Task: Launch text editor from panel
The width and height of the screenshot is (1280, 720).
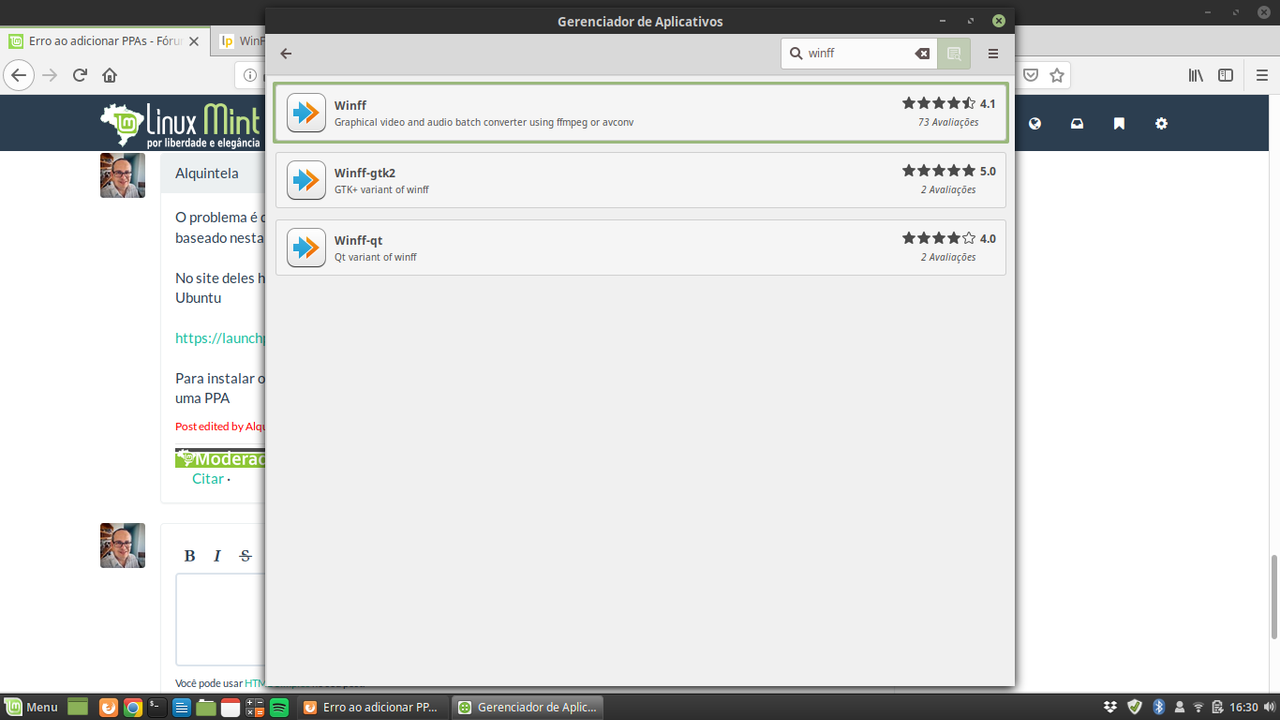Action: (181, 707)
